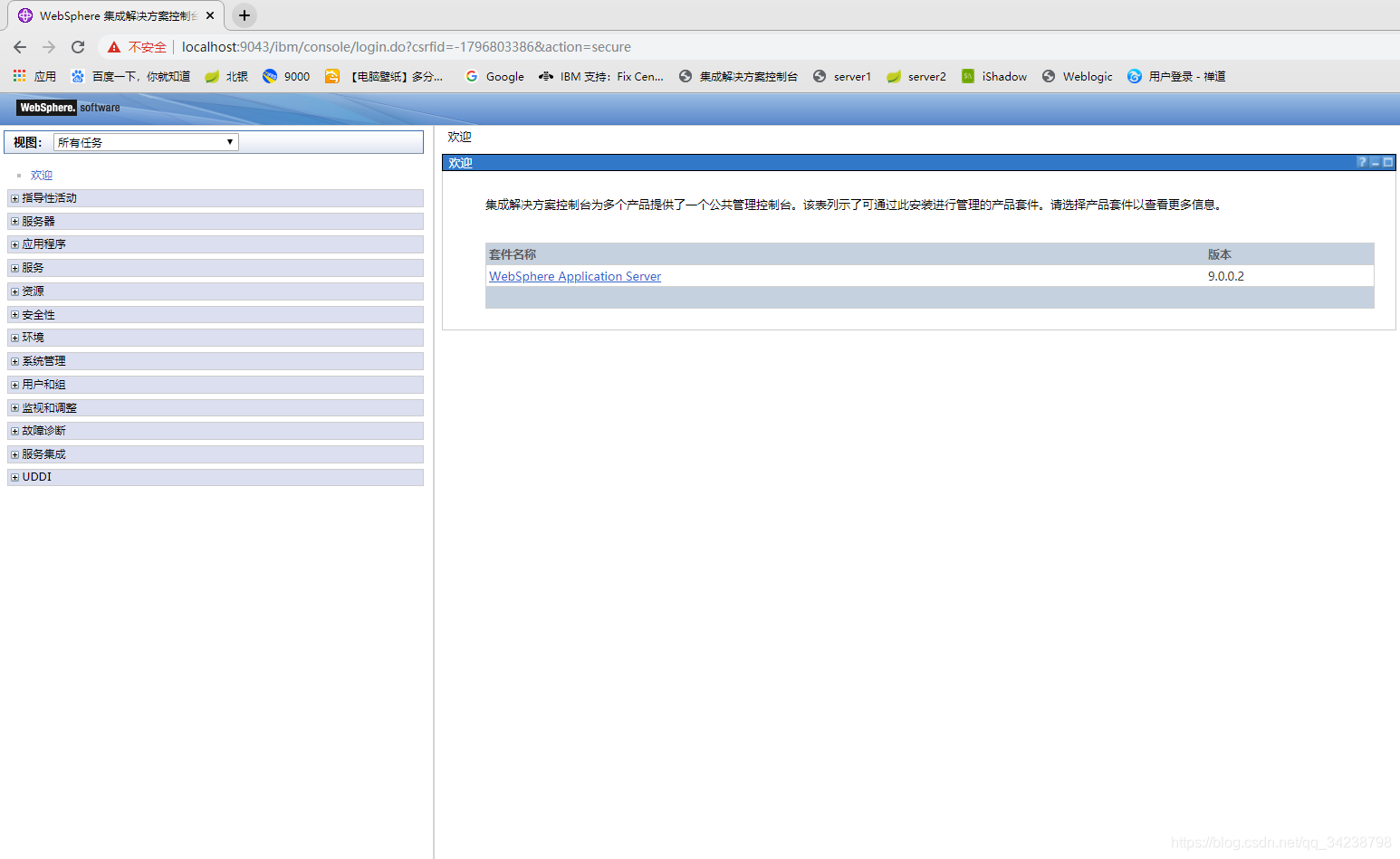
Task: Expand the 安全性 tree node
Action: tap(14, 315)
